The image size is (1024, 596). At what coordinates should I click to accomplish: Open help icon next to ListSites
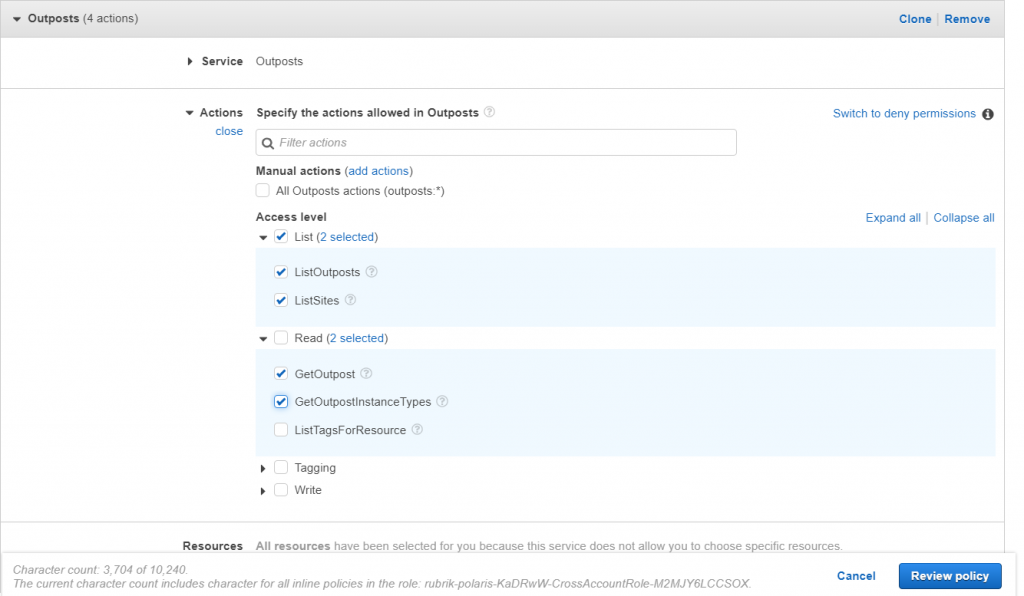click(351, 300)
